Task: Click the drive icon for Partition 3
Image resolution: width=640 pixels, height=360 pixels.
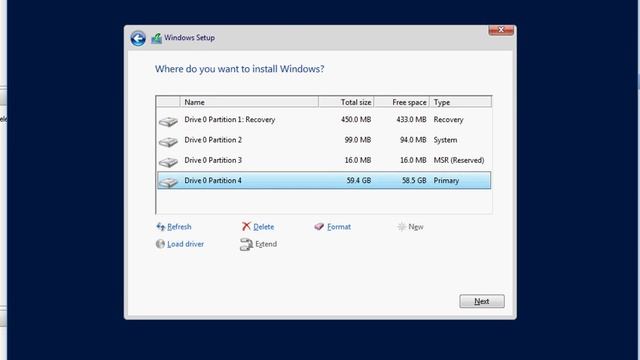Action: point(168,162)
